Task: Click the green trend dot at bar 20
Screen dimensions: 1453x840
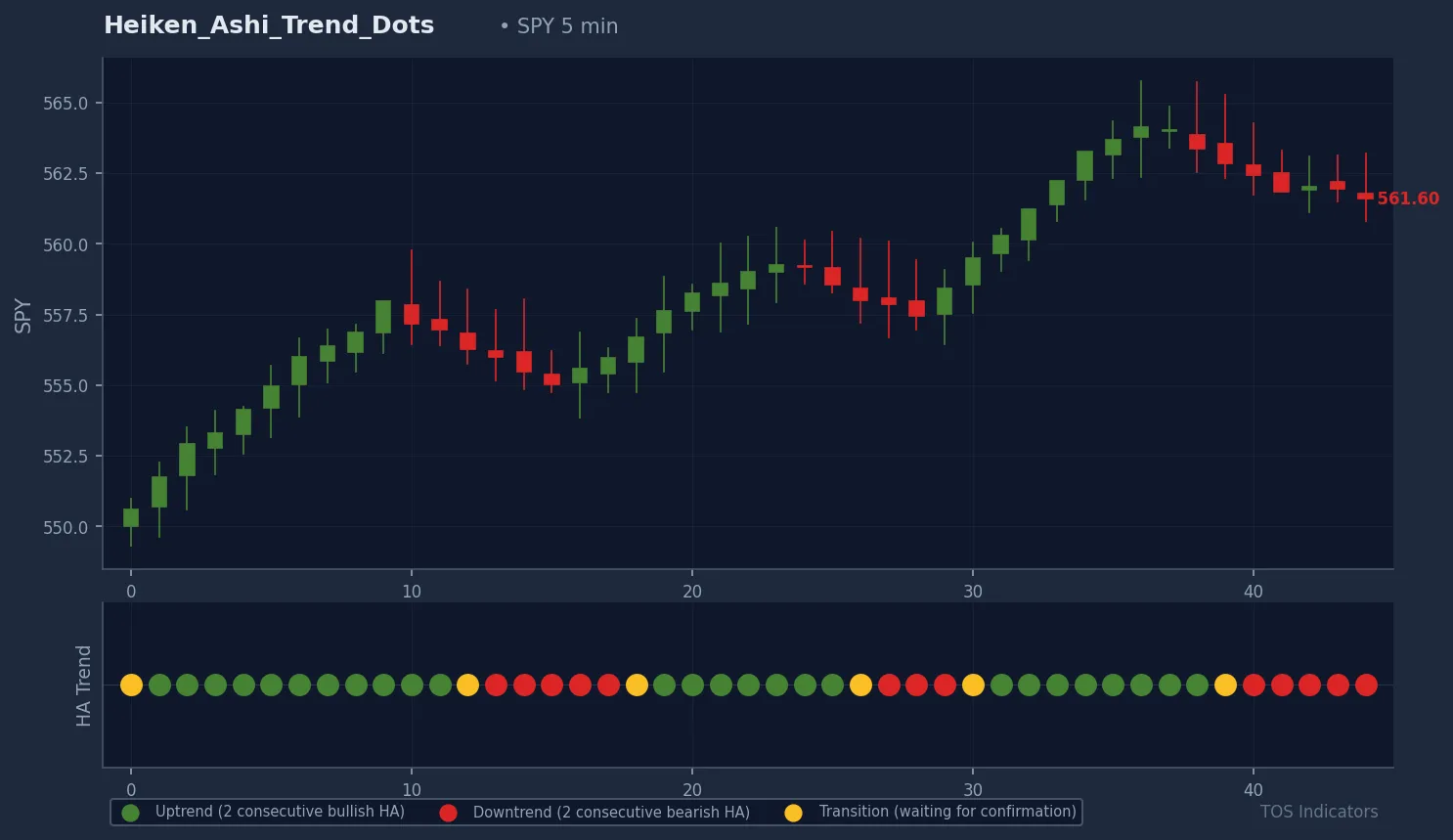Action: 692,685
